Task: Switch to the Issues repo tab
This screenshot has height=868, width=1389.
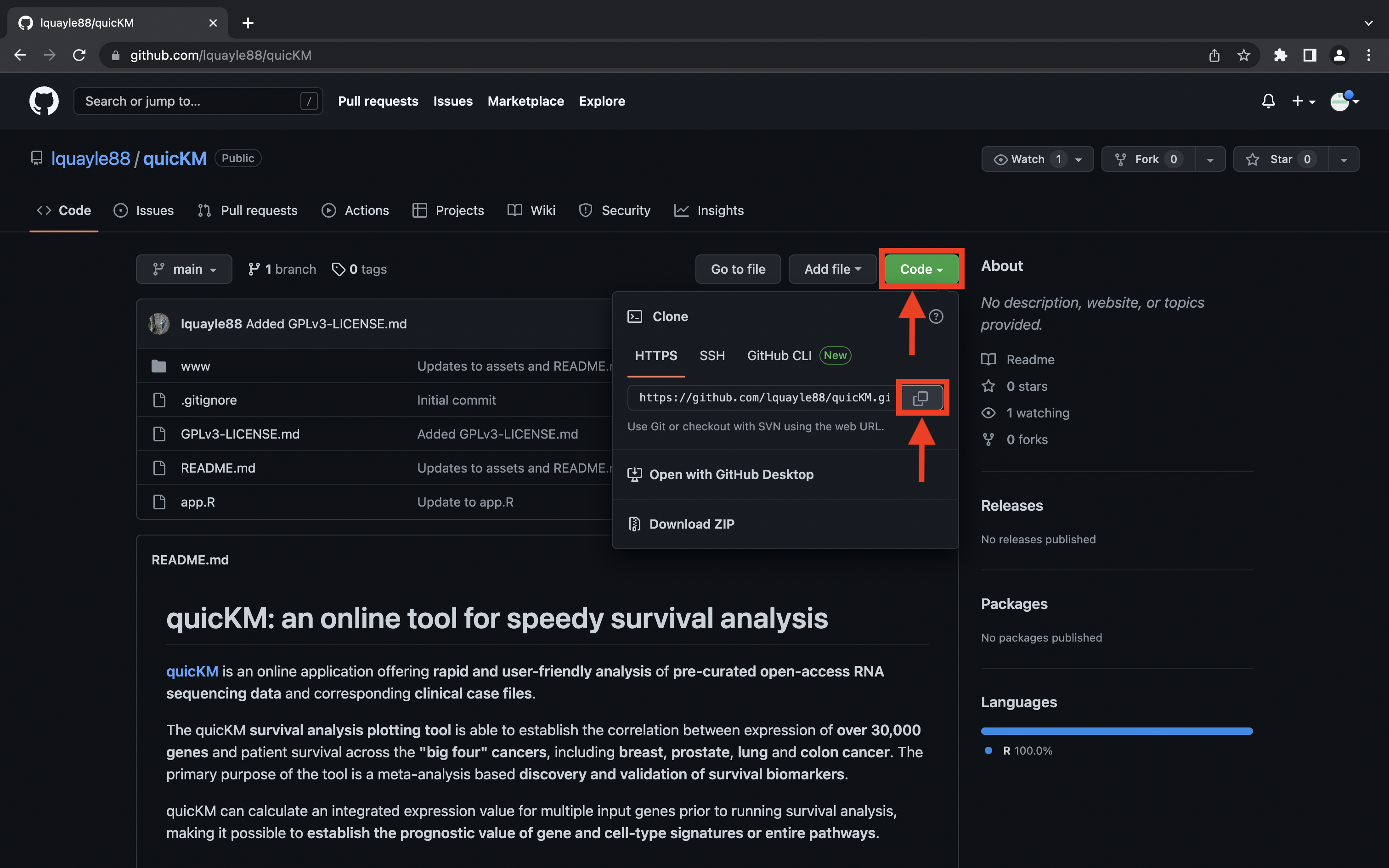Action: [x=143, y=211]
